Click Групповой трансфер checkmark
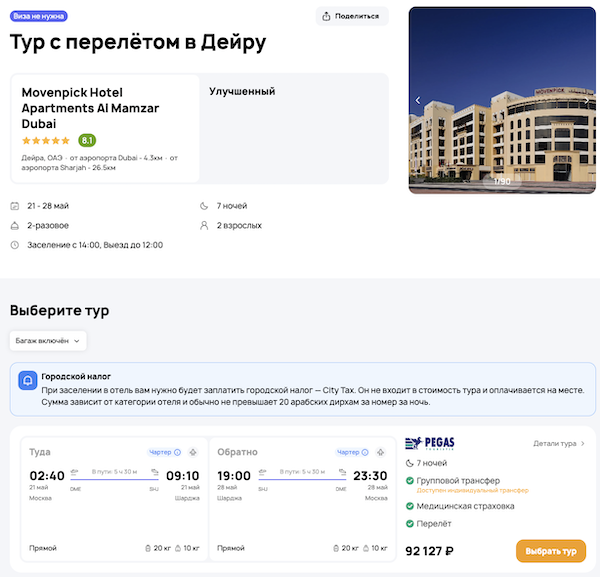This screenshot has width=600, height=577. pos(410,481)
